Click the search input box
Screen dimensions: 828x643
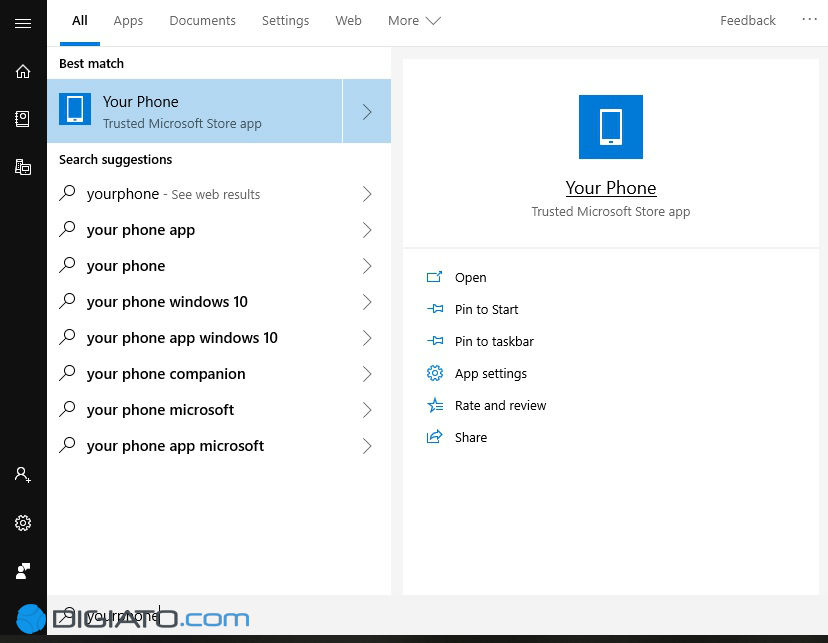[437, 616]
